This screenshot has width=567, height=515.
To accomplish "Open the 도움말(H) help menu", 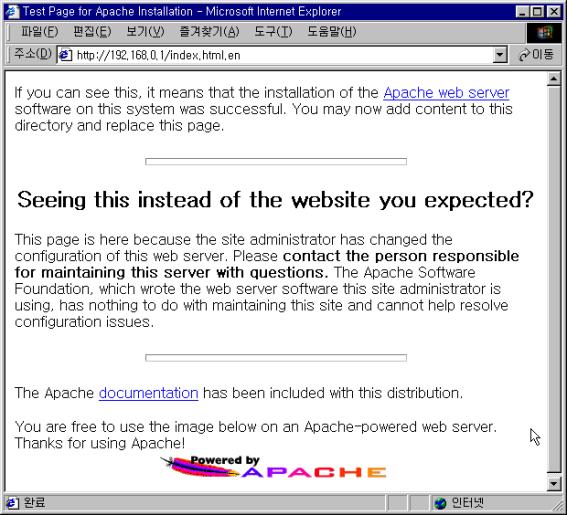I will [332, 32].
